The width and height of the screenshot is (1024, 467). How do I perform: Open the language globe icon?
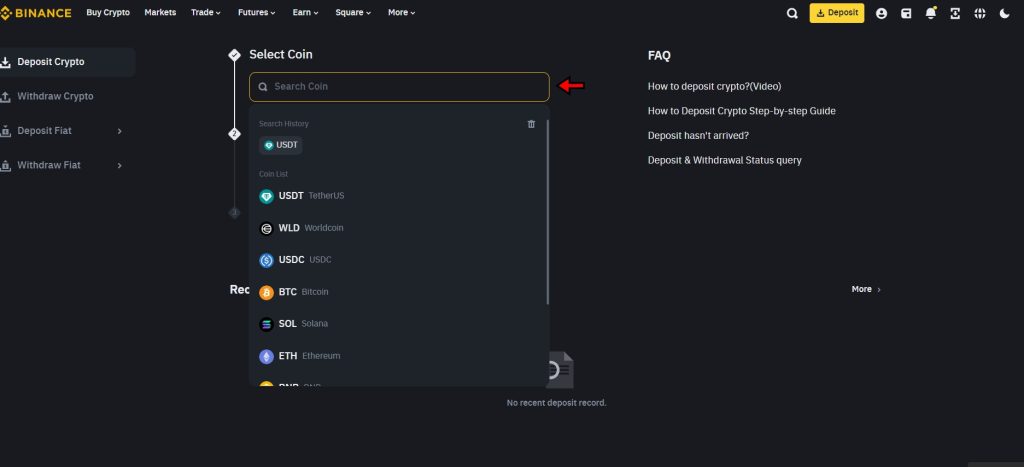[x=980, y=13]
